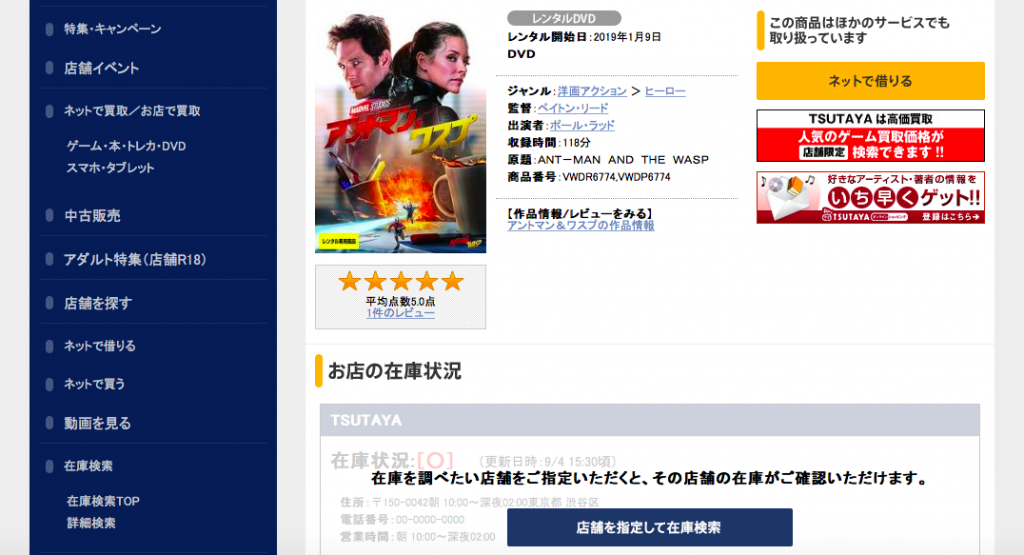The height and width of the screenshot is (555, 1024).
Task: Open 特集・キャンペーン in the sidebar
Action: [112, 29]
